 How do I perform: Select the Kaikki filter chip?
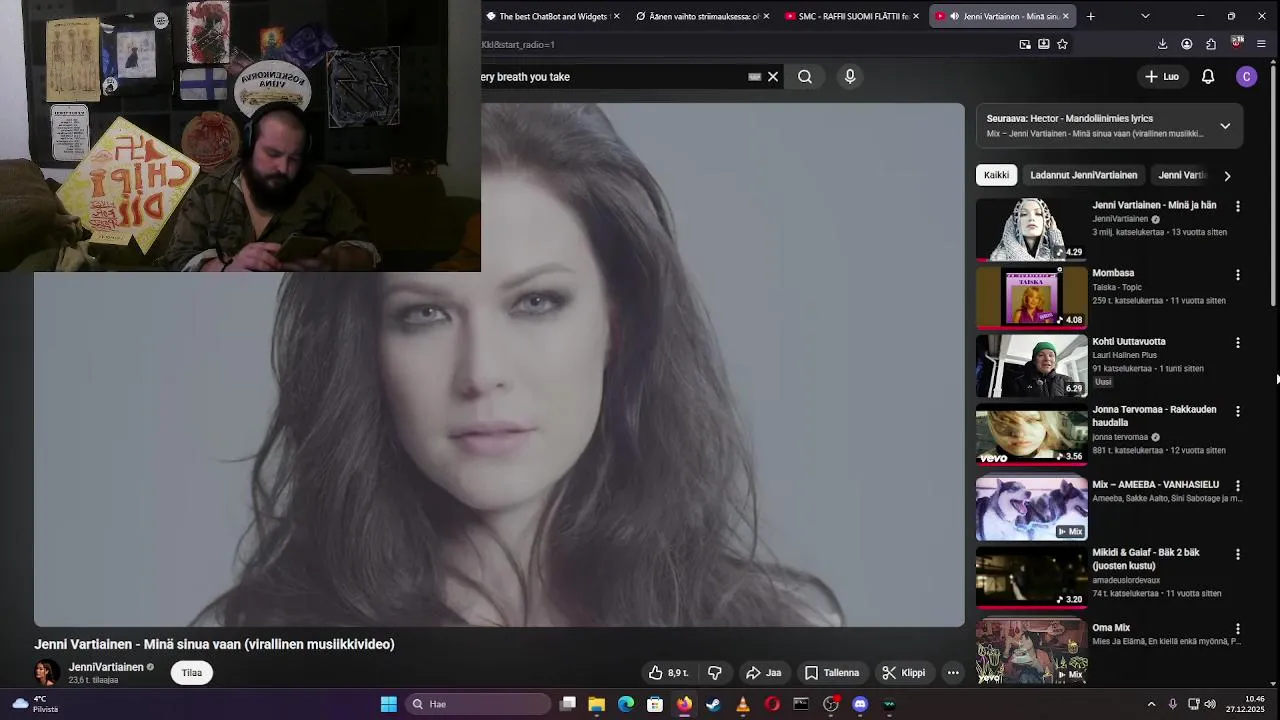[996, 175]
